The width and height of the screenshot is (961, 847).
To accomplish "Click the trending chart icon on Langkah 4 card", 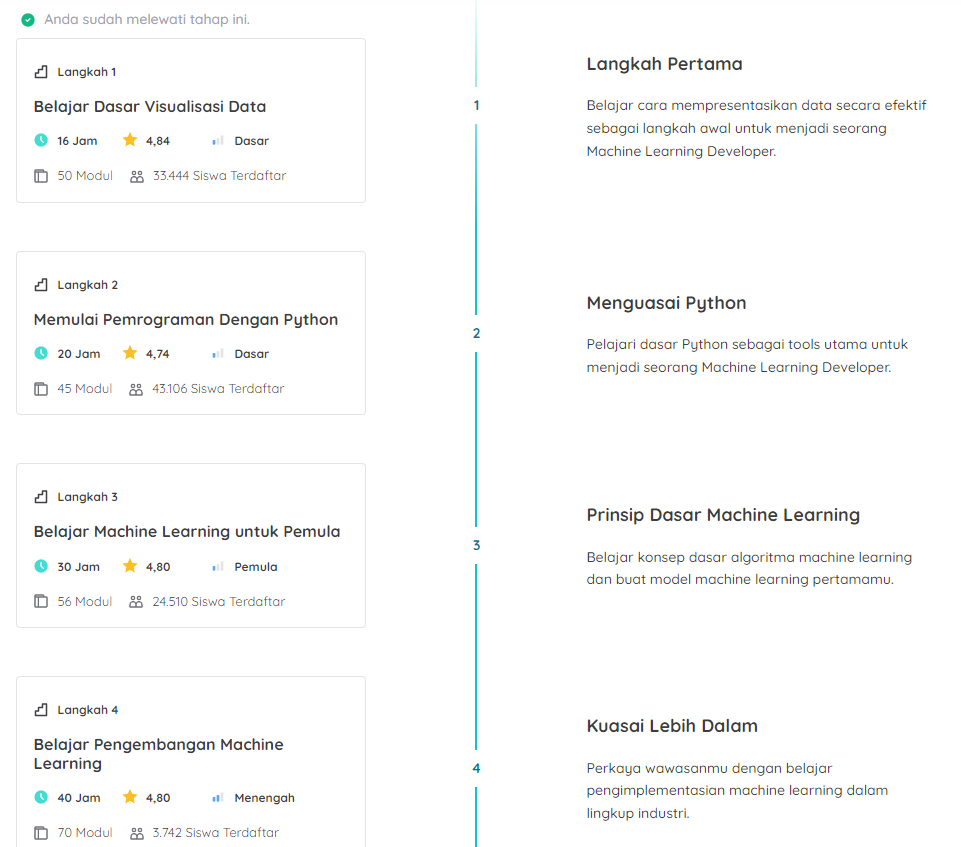I will click(x=39, y=709).
